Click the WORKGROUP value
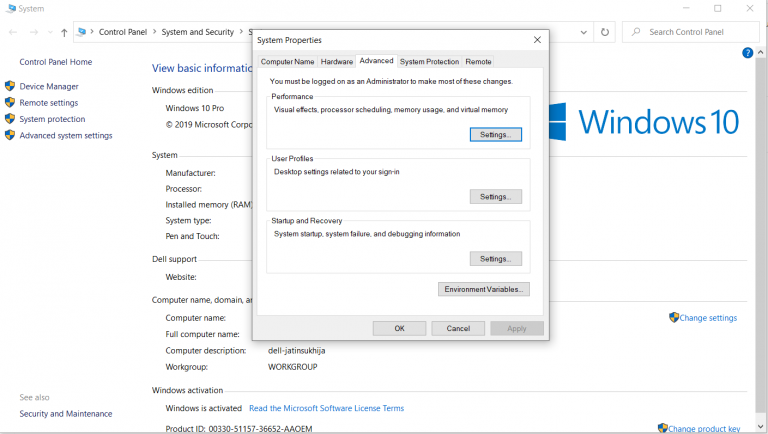The height and width of the screenshot is (434, 768). [293, 367]
